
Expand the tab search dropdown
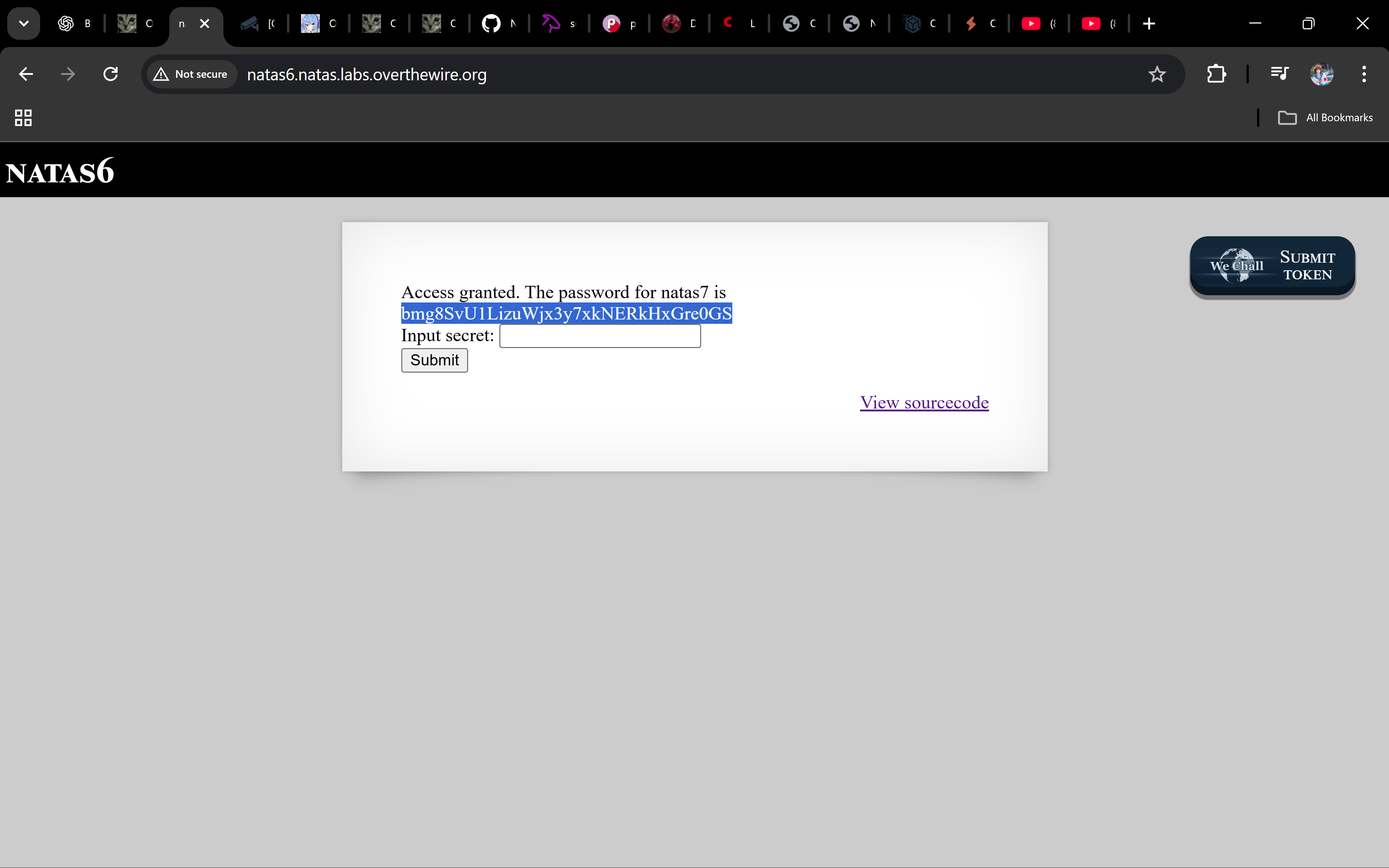pyautogui.click(x=24, y=24)
